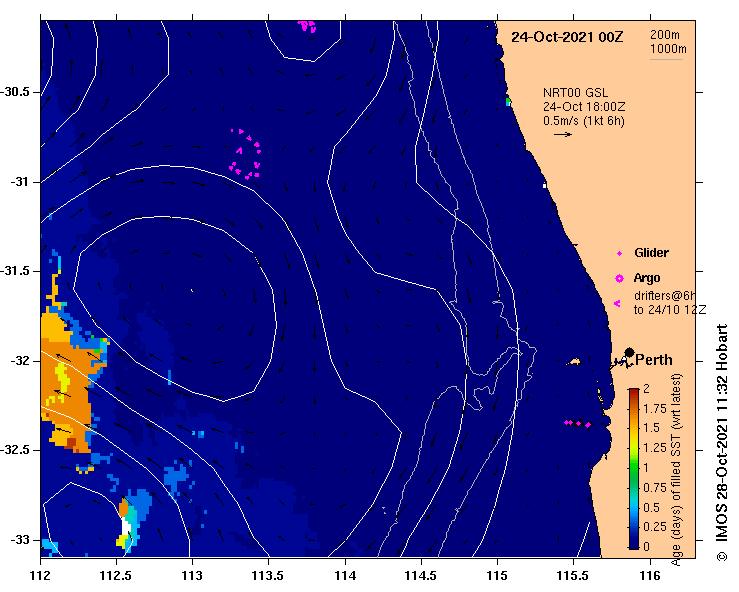Viewport: 739px width, 592px height.
Task: Click latitude axis label '-31'
Action: [x=21, y=181]
